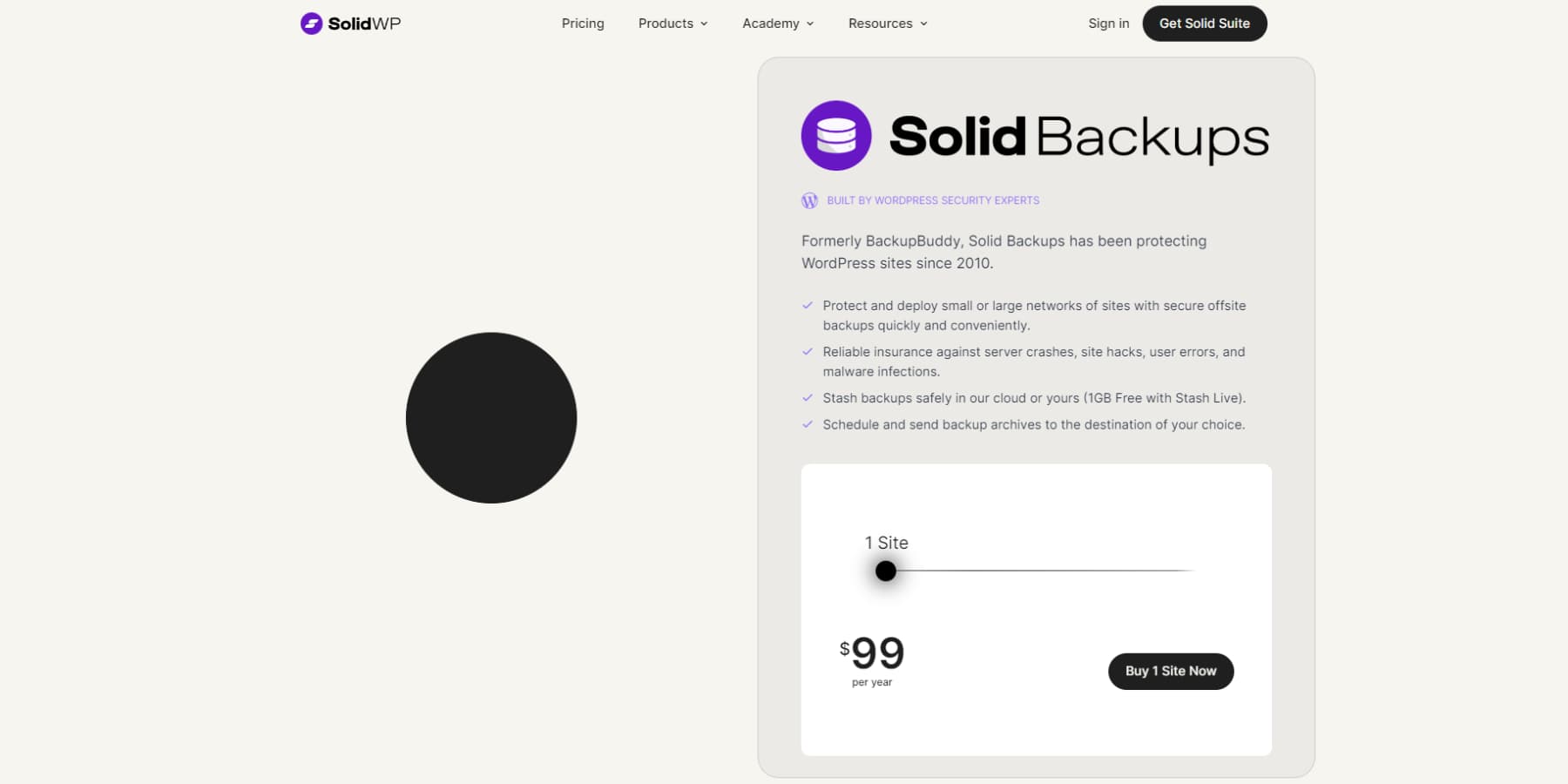Click BUILT BY WORDPRESS SECURITY EXPERTS text
The image size is (1568, 784).
pos(932,199)
